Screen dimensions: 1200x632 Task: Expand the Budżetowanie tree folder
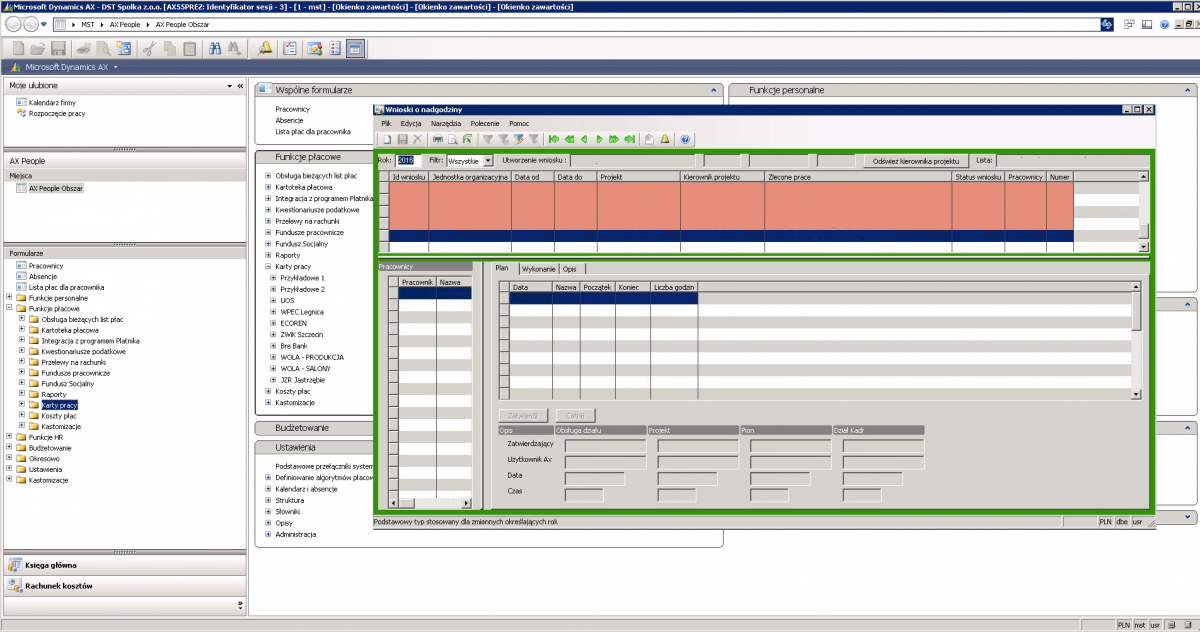pos(9,448)
